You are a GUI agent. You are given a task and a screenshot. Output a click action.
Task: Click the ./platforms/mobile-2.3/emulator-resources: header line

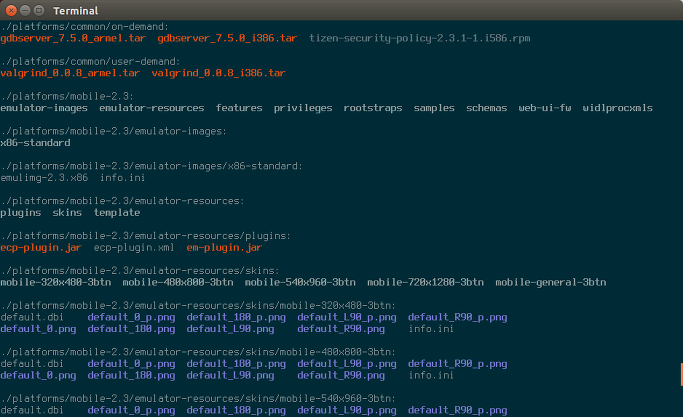122,201
